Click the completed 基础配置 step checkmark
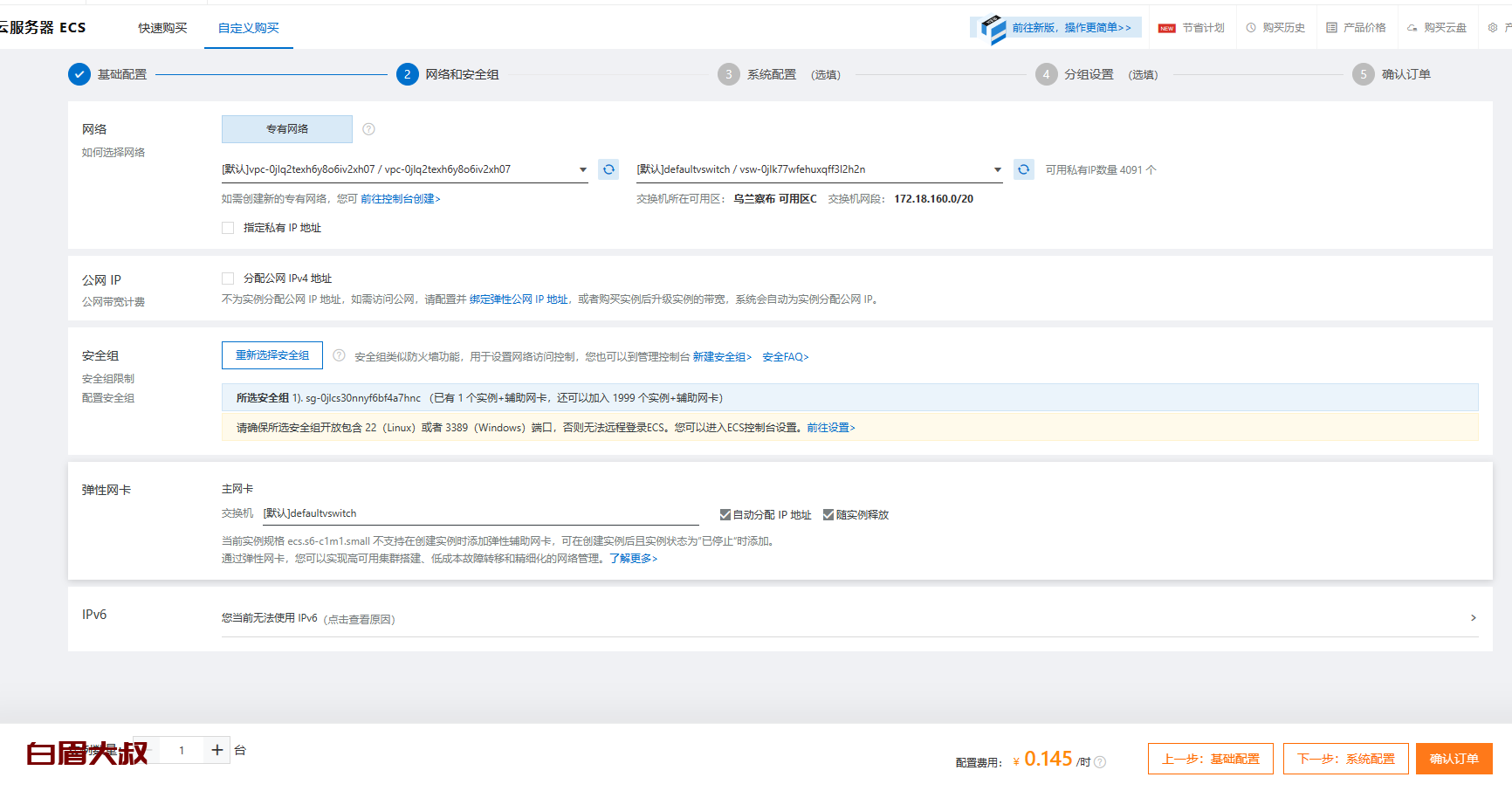The image size is (1512, 791). (x=79, y=74)
